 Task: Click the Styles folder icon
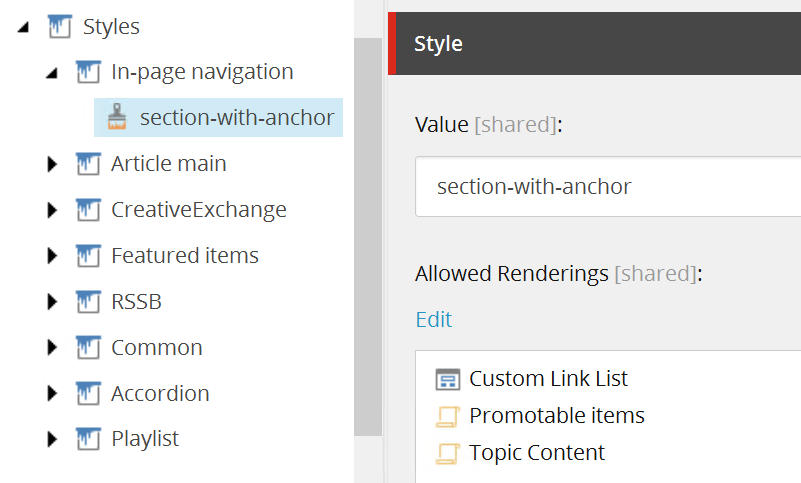click(61, 27)
